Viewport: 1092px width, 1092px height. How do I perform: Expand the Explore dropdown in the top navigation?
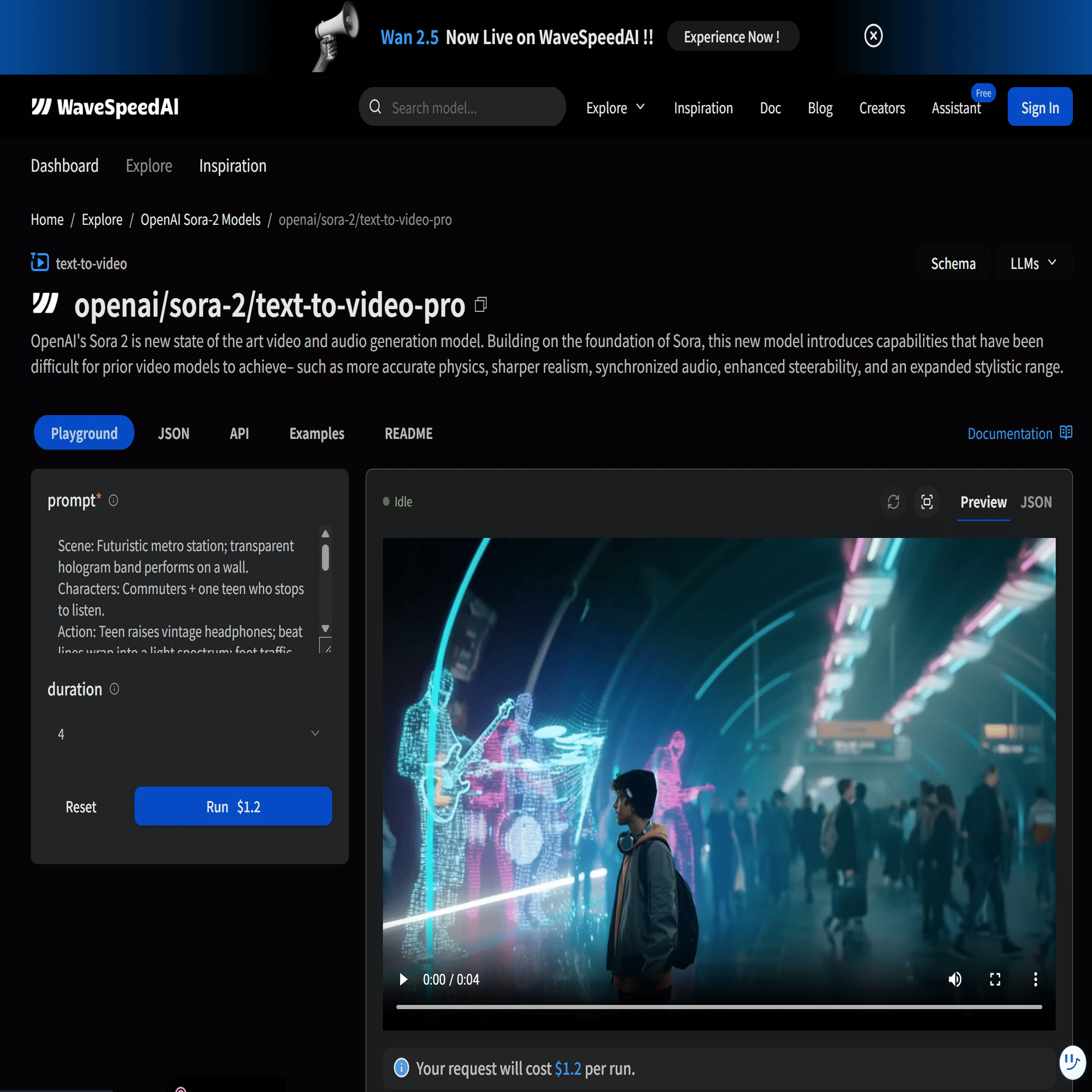[x=615, y=108]
